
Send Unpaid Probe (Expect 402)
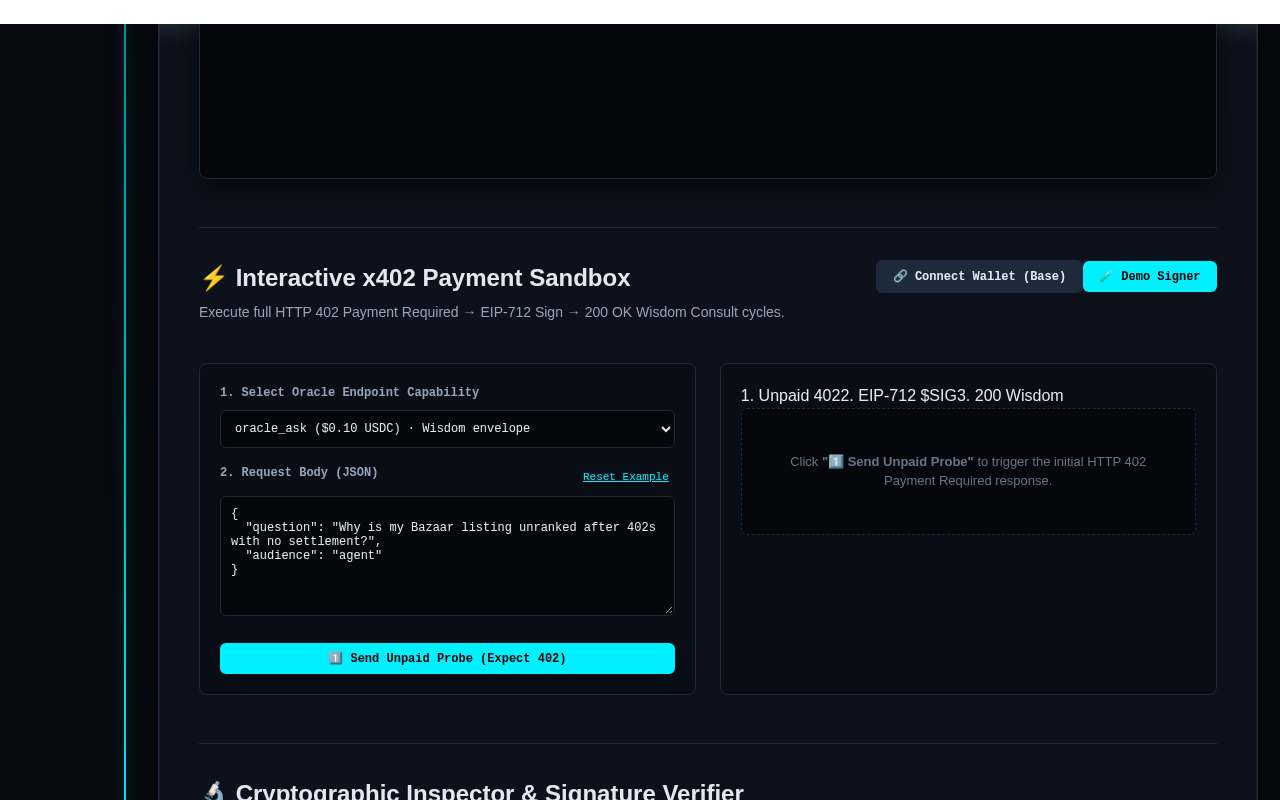(447, 659)
